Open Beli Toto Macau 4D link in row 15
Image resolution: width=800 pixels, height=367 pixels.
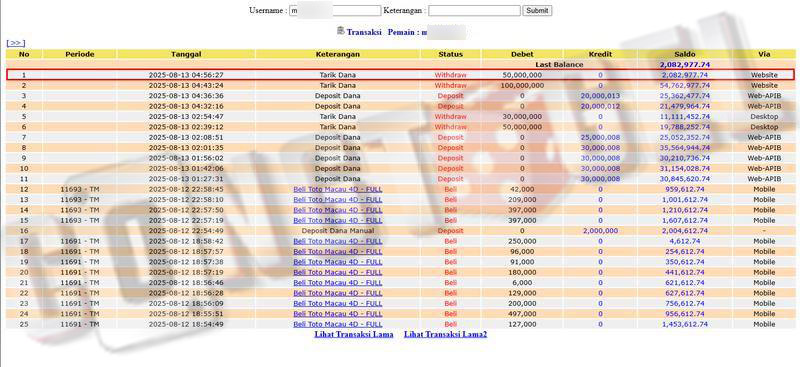[x=337, y=220]
